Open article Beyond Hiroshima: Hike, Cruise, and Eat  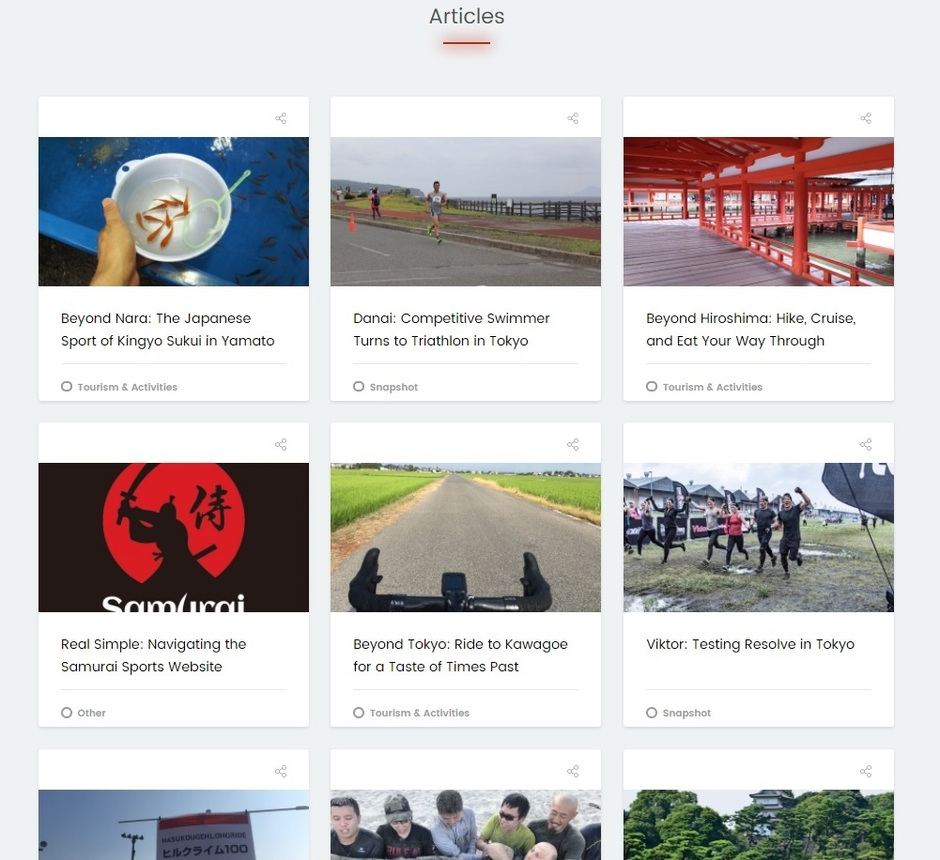(x=751, y=330)
